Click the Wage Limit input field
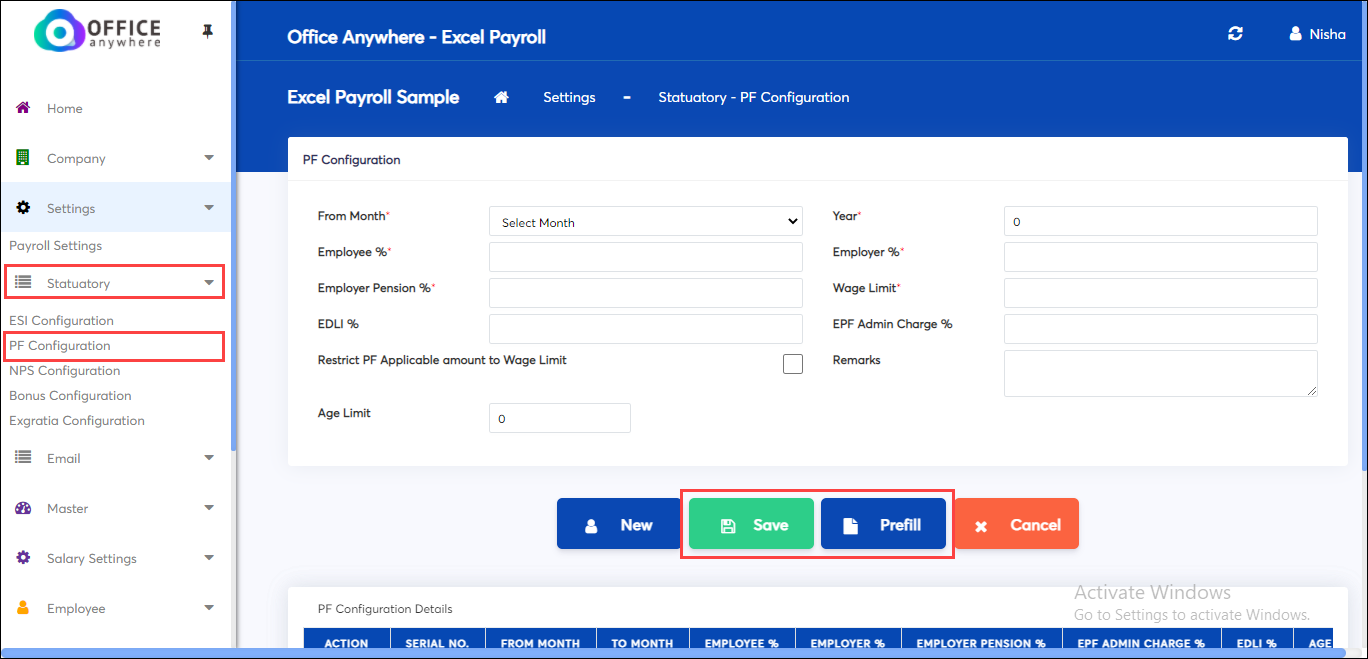The height and width of the screenshot is (659, 1368). pos(1161,293)
